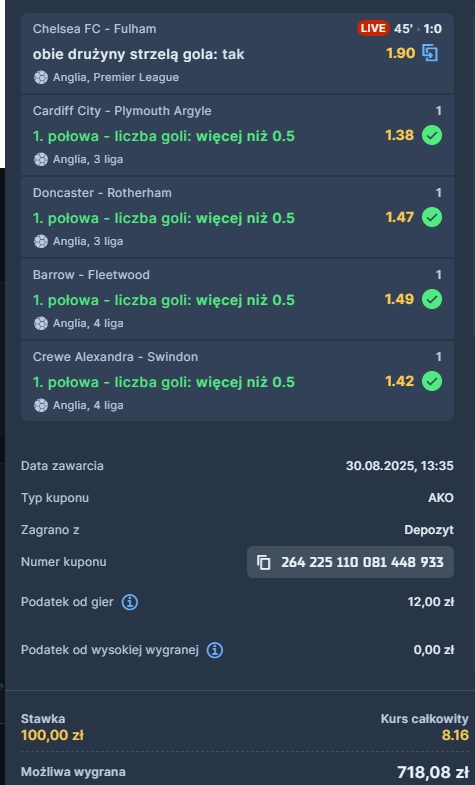Click the total odds value 8.16

tap(455, 735)
